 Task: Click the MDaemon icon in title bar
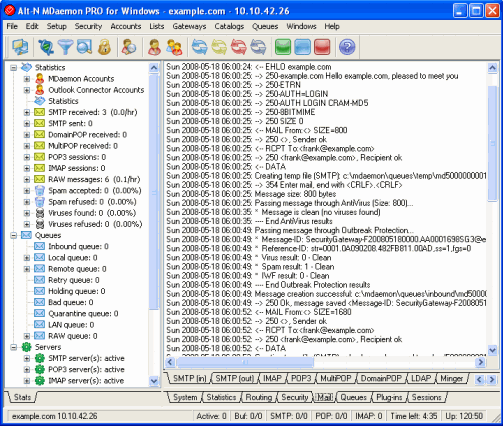10,11
